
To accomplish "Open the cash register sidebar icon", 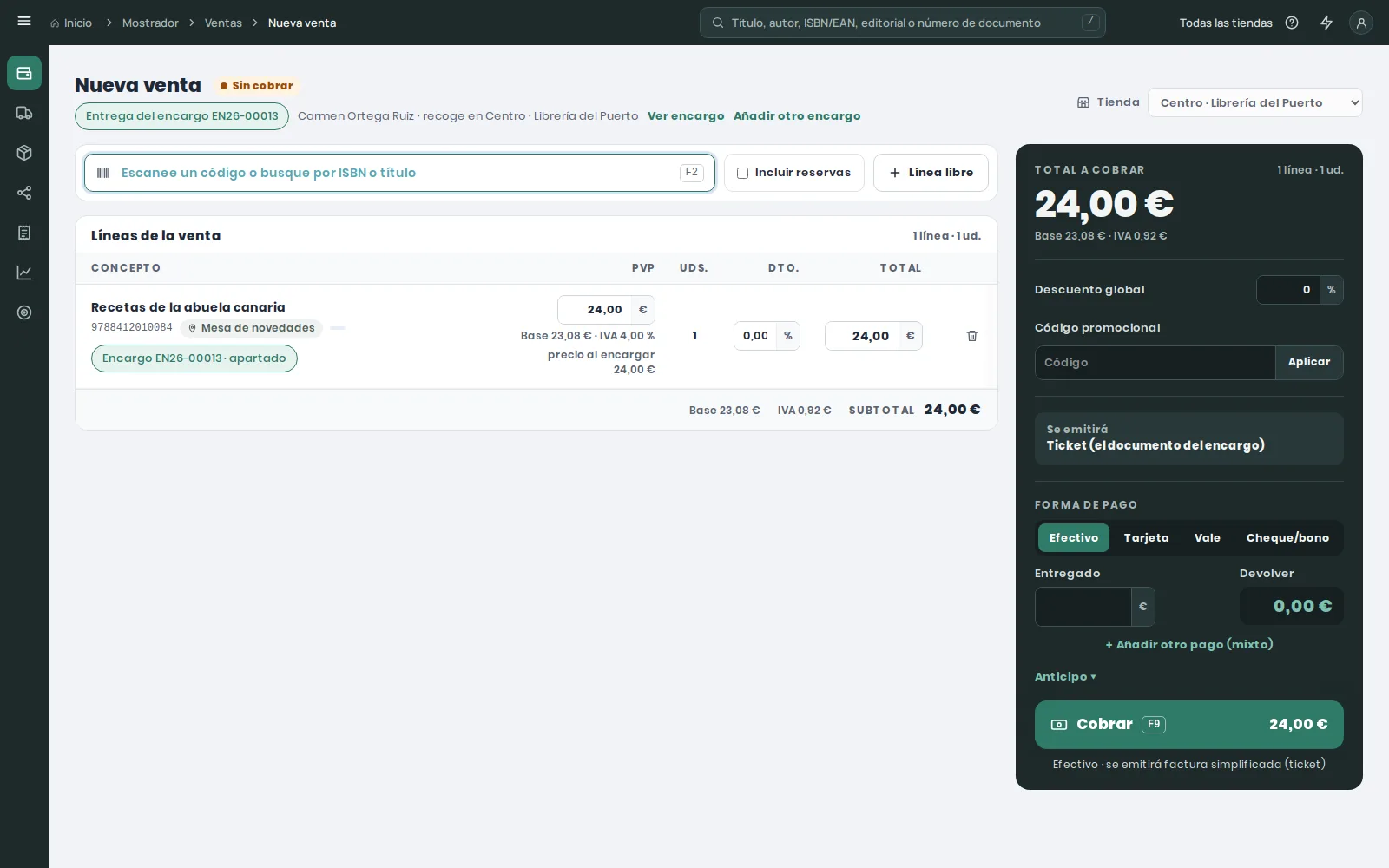I will [x=24, y=73].
